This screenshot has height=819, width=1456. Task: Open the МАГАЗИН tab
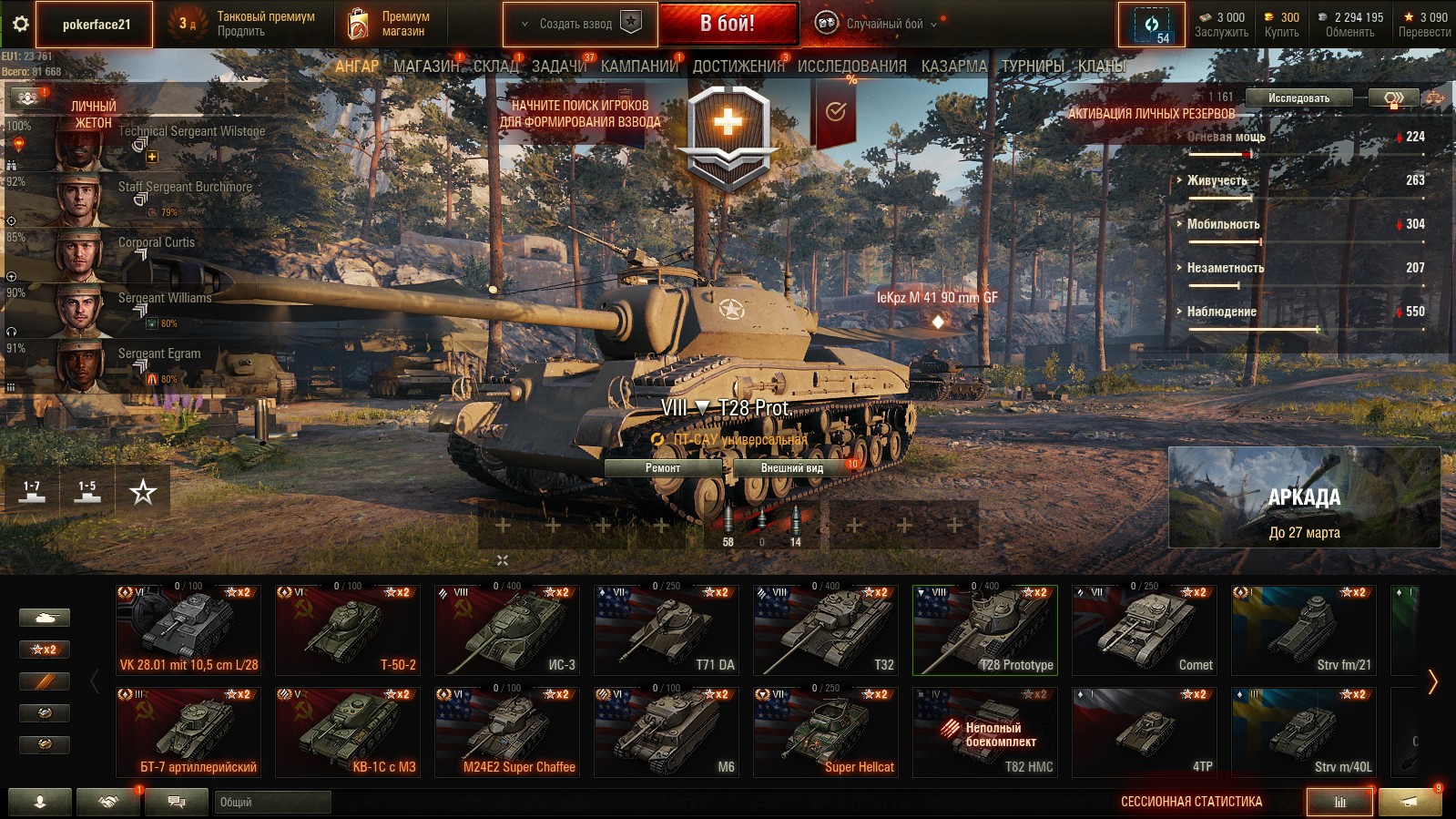tap(426, 67)
